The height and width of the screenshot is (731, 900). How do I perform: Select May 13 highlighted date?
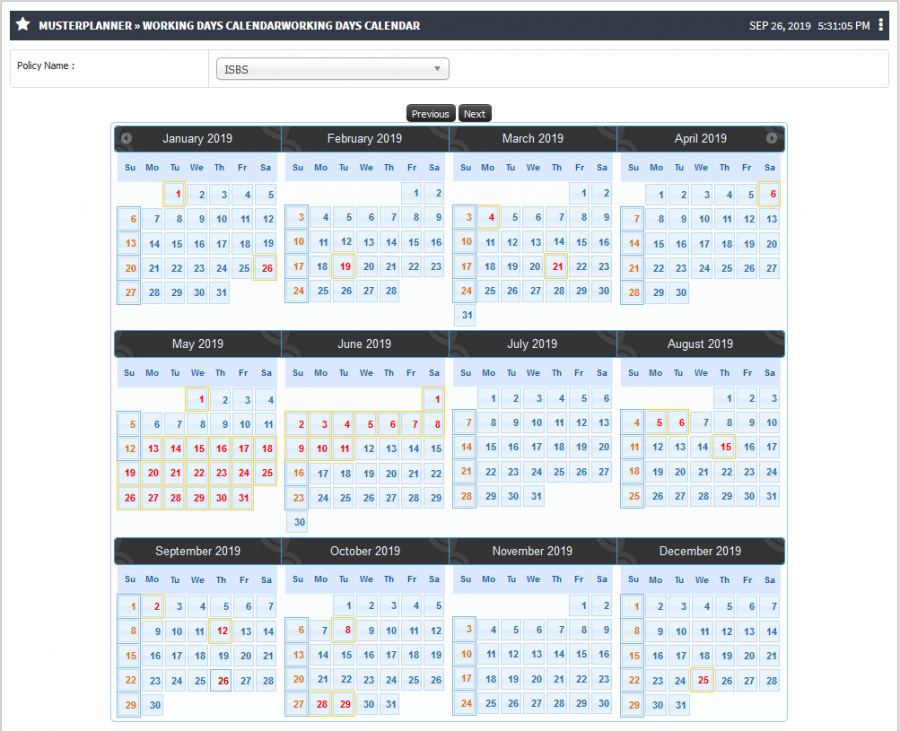(x=152, y=448)
